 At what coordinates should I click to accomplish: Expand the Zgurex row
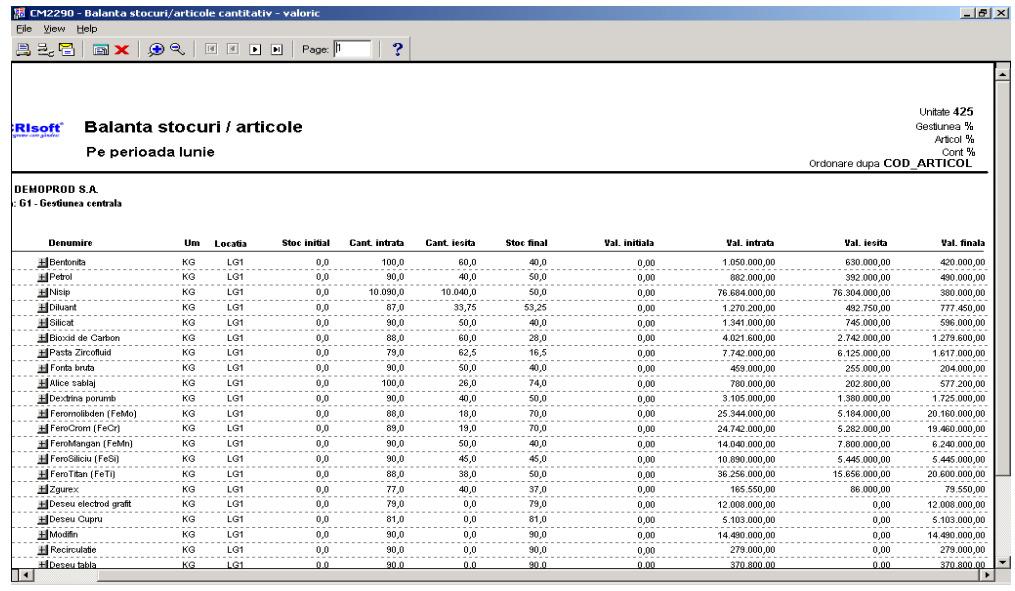tap(43, 489)
